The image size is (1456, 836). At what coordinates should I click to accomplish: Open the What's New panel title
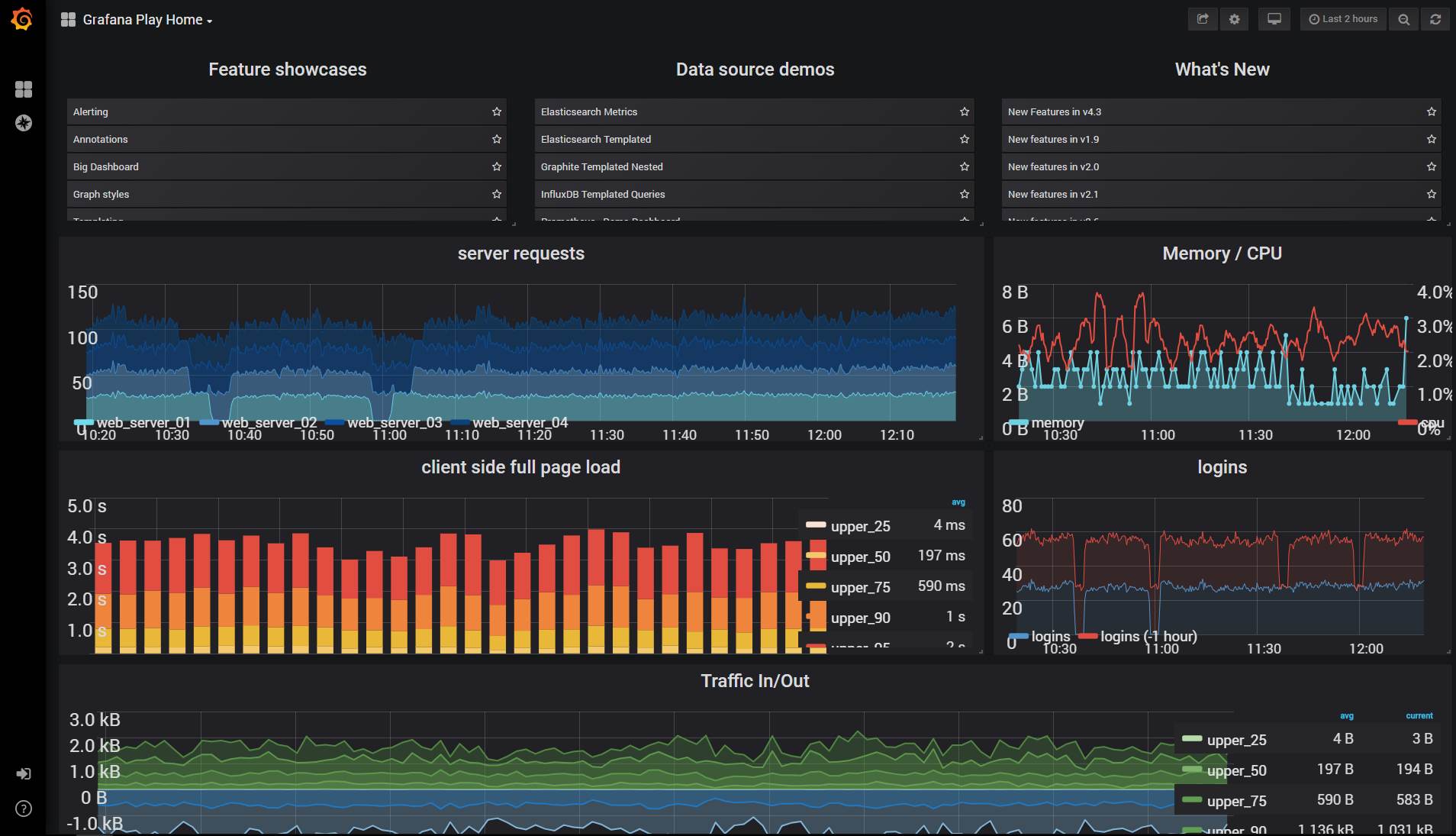pos(1222,69)
